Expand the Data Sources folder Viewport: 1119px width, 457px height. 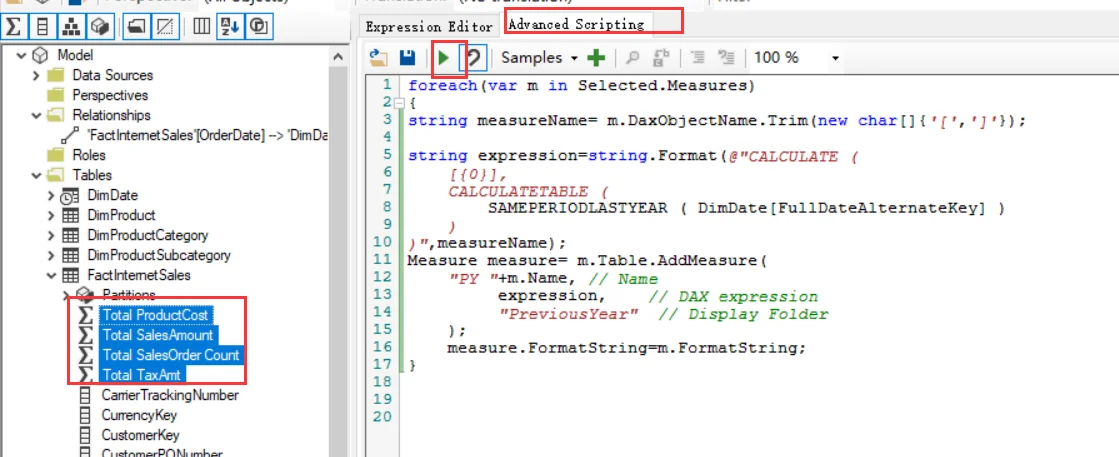pyautogui.click(x=36, y=75)
